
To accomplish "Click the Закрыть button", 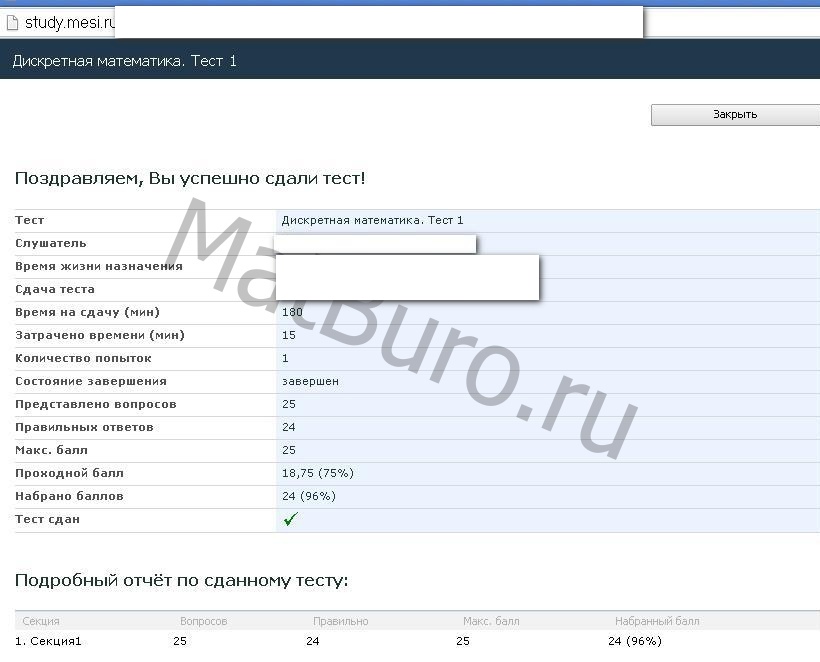I will click(x=735, y=115).
